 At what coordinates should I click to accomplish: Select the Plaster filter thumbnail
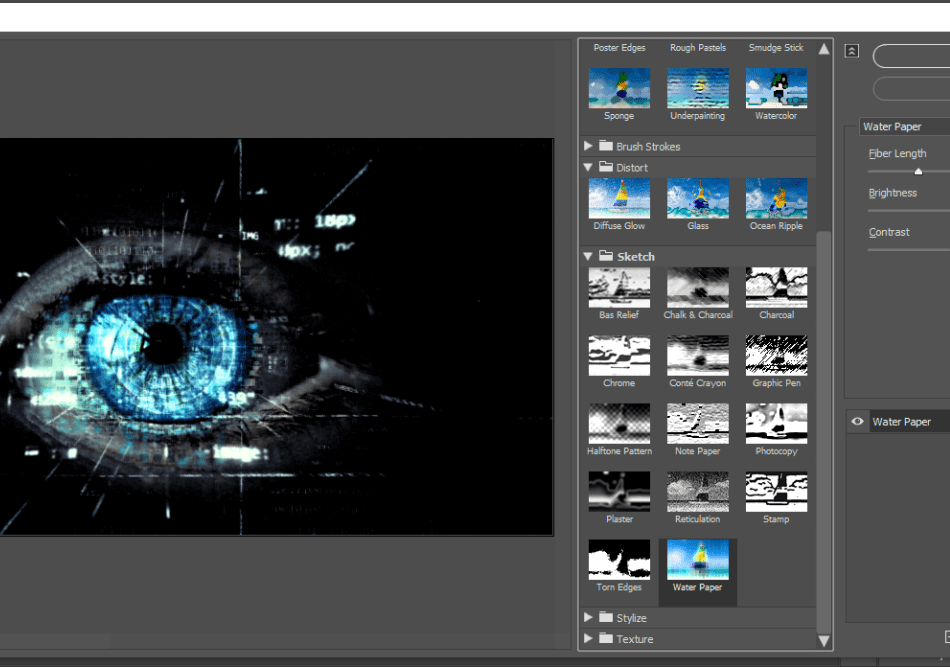tap(619, 491)
